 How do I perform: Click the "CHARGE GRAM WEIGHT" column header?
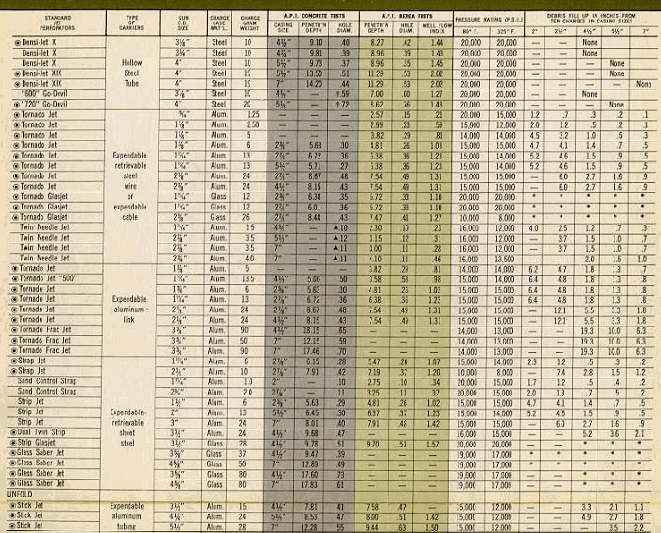coord(250,23)
